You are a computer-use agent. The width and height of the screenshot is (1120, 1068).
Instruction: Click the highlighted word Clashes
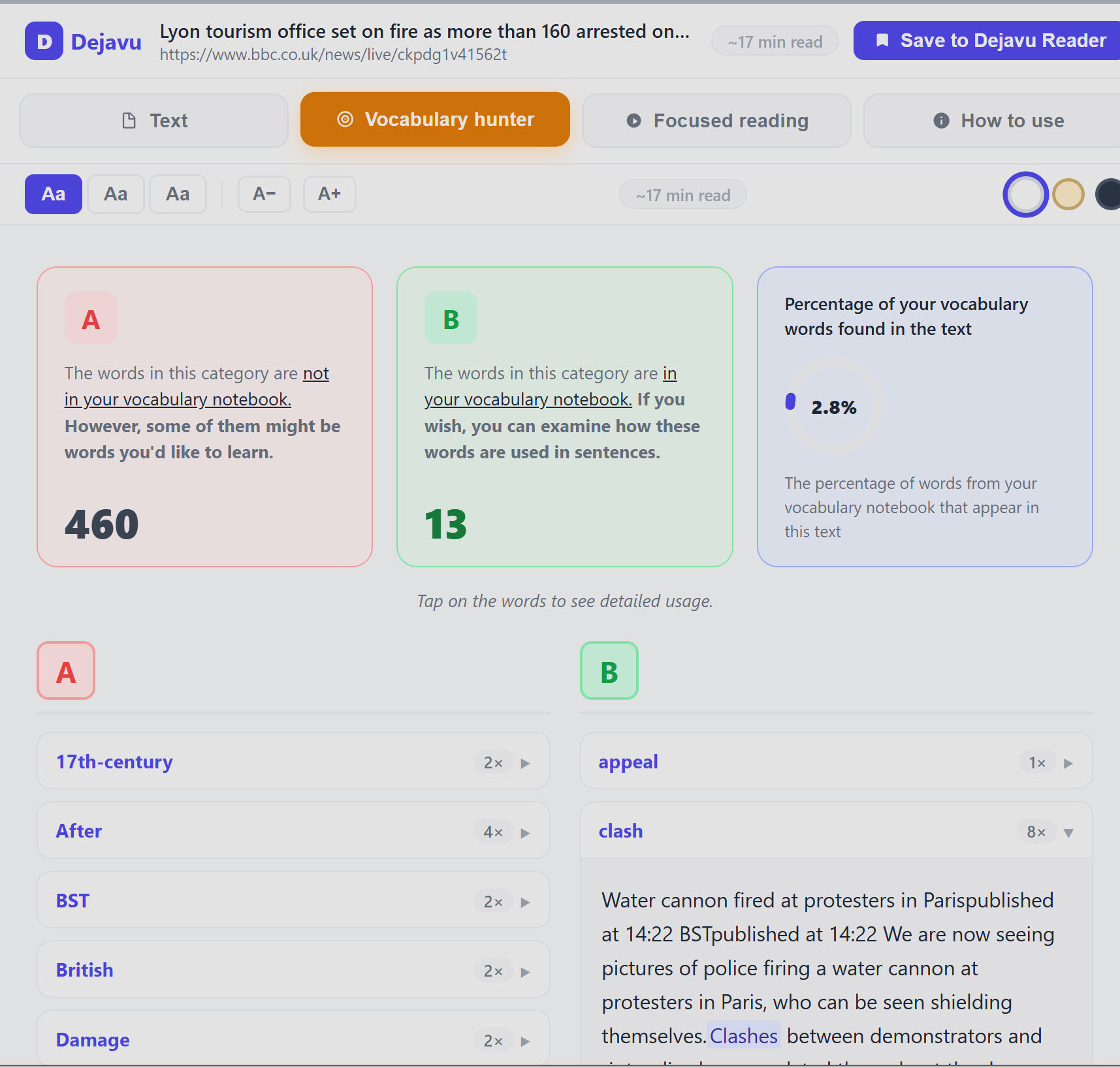pyautogui.click(x=744, y=1036)
